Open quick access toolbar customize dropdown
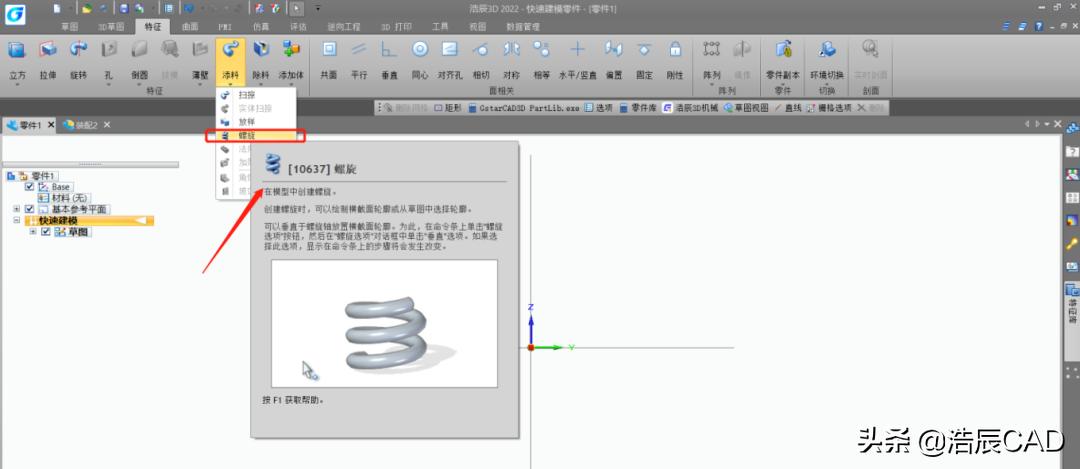The height and width of the screenshot is (469, 1080). point(318,8)
